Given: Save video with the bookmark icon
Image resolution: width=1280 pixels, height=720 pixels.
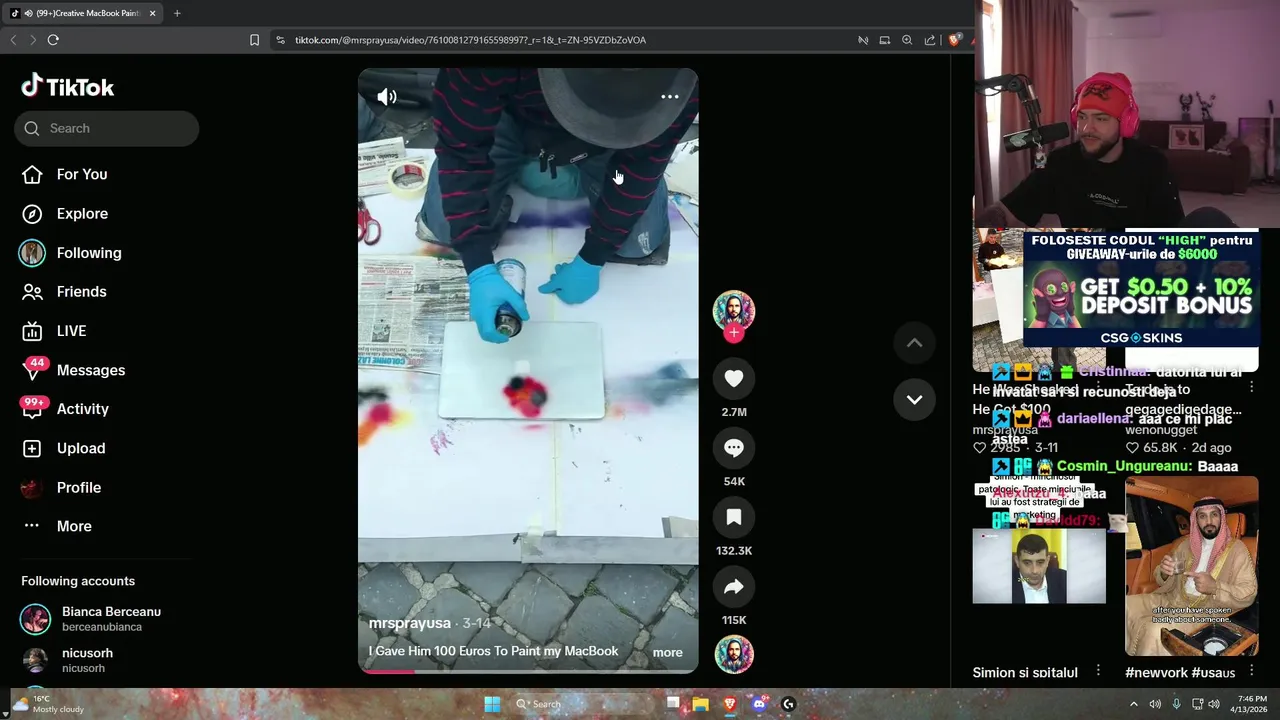Looking at the screenshot, I should pos(734,517).
